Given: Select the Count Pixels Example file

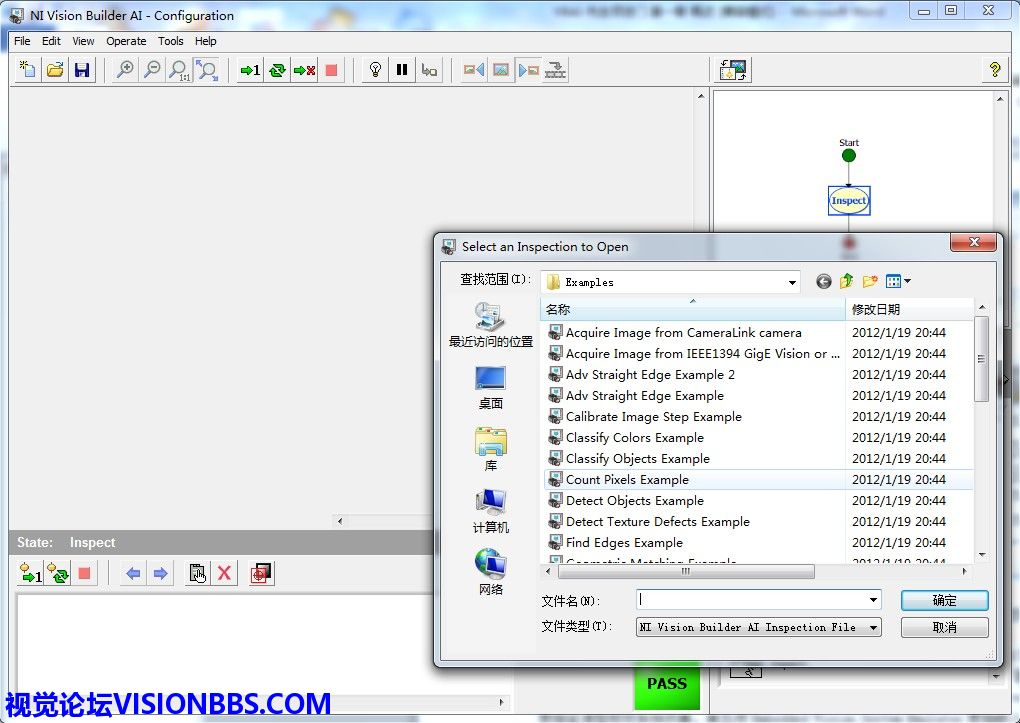Looking at the screenshot, I should pyautogui.click(x=627, y=480).
